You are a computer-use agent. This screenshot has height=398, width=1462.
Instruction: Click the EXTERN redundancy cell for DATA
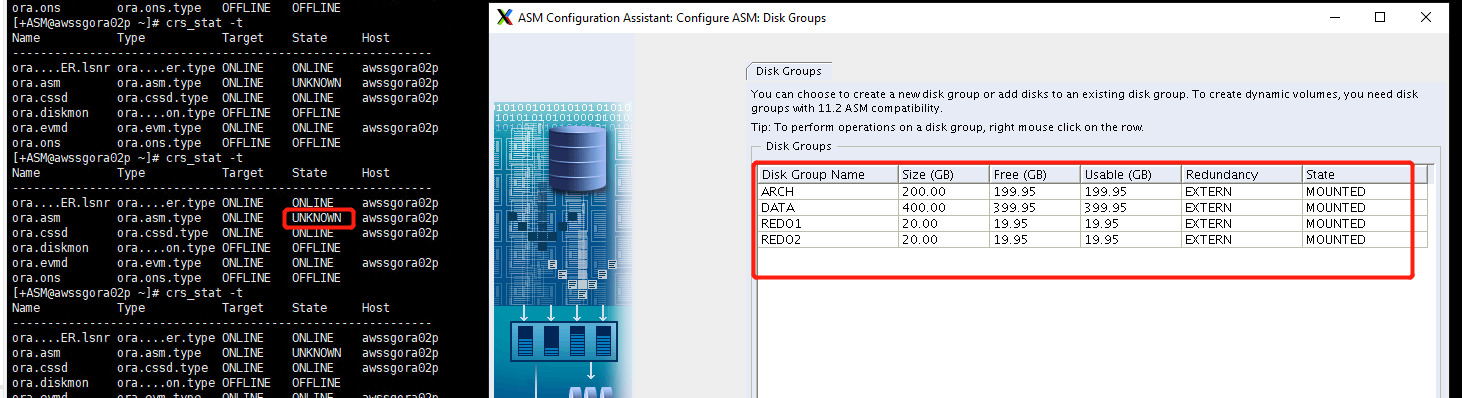[x=1242, y=207]
